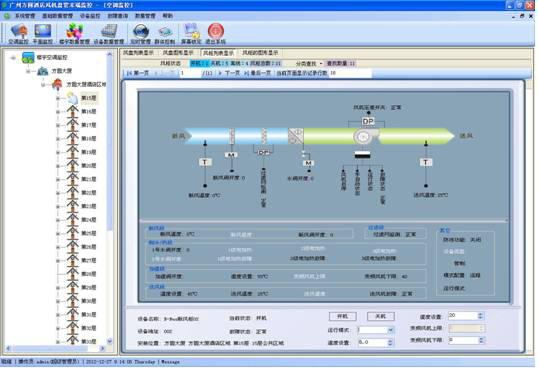The image size is (538, 371).
Task: Select the 第18层 tree item
Action: point(89,138)
